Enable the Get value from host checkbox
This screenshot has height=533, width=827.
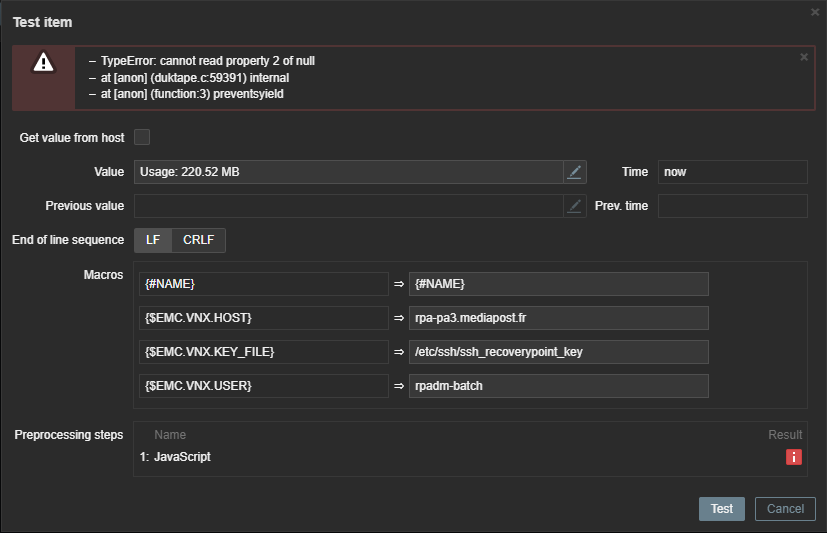pos(142,137)
